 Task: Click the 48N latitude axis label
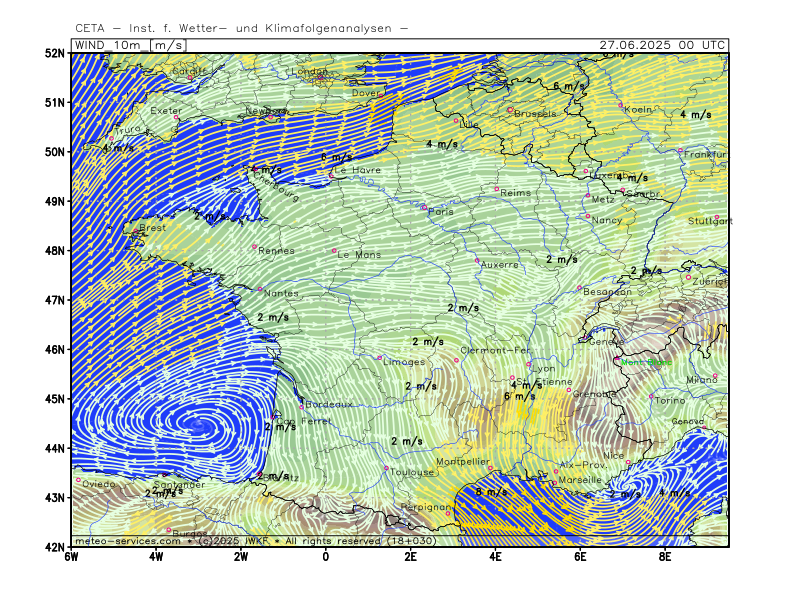55,251
